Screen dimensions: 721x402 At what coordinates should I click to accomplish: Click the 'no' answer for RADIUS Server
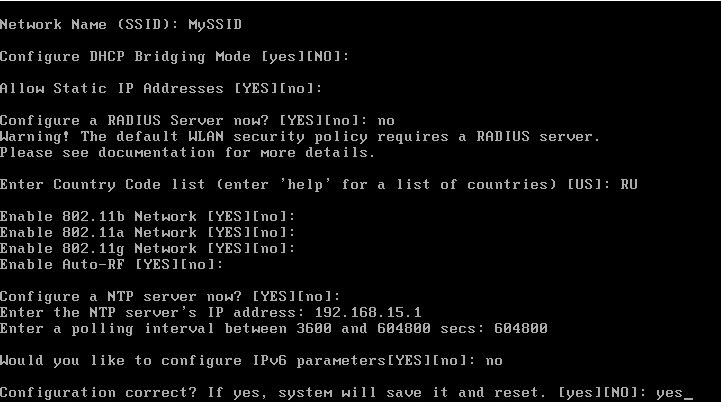pos(386,121)
